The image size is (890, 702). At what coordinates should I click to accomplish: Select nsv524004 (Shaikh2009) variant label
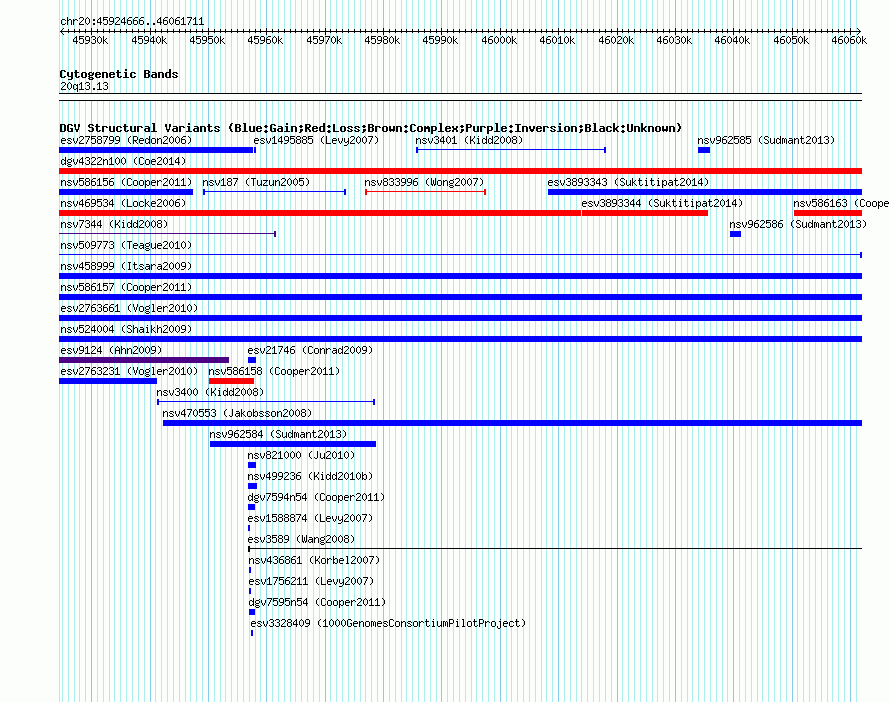[126, 329]
